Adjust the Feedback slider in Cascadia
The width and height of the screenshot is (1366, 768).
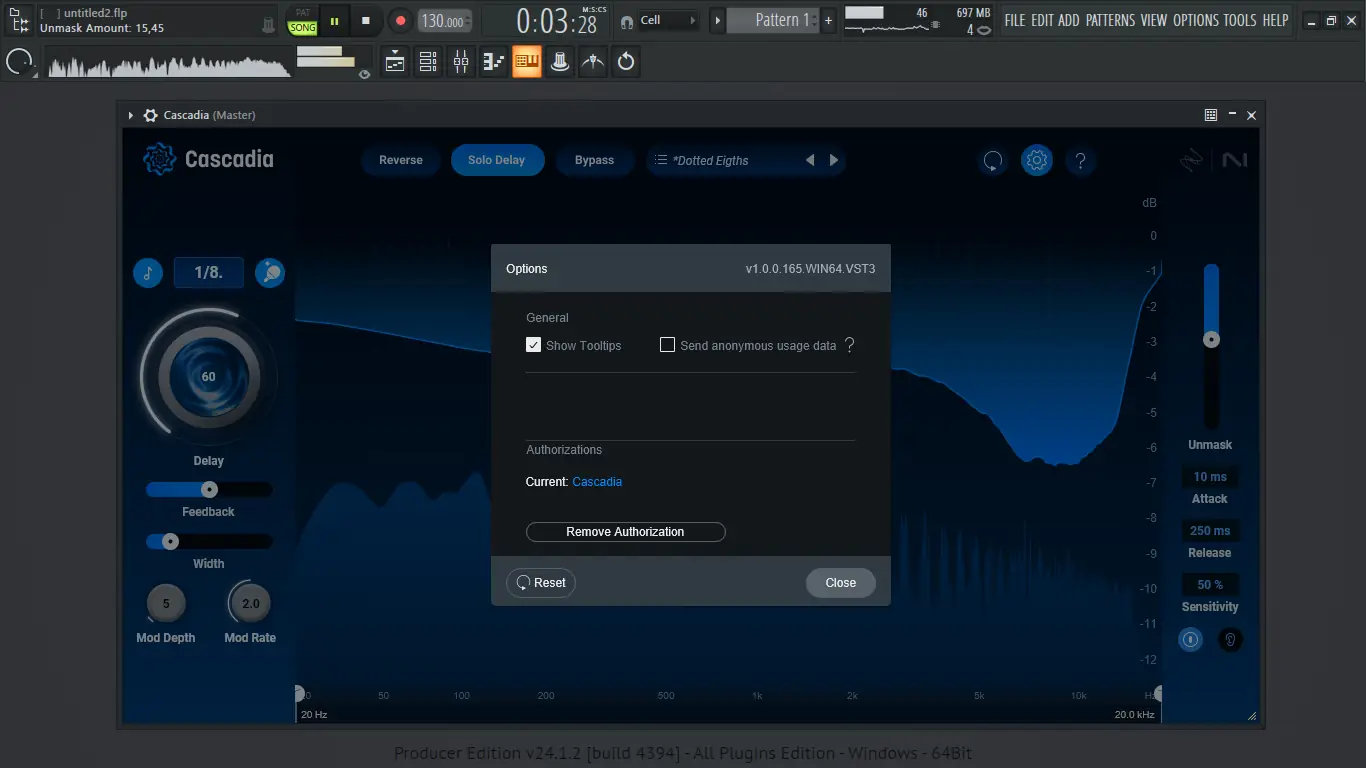point(208,489)
